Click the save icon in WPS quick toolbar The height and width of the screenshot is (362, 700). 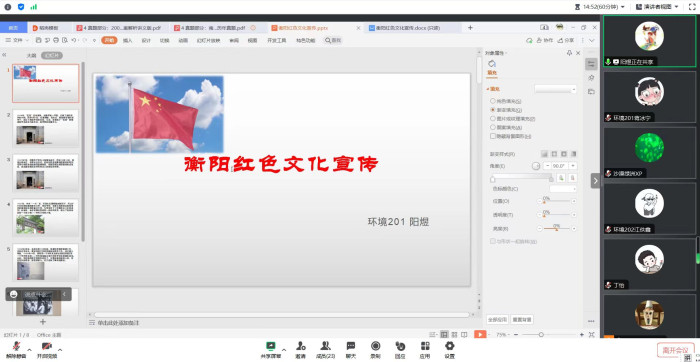[x=38, y=40]
